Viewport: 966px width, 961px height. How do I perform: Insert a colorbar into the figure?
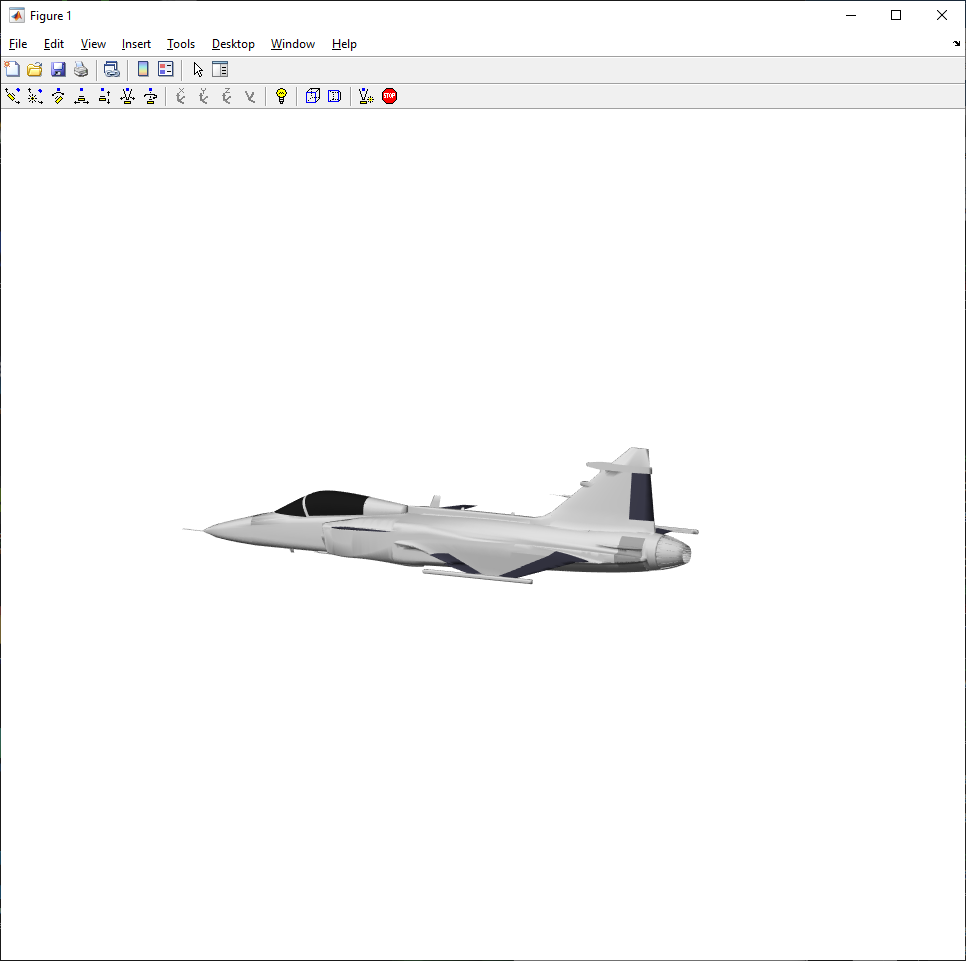[x=142, y=69]
